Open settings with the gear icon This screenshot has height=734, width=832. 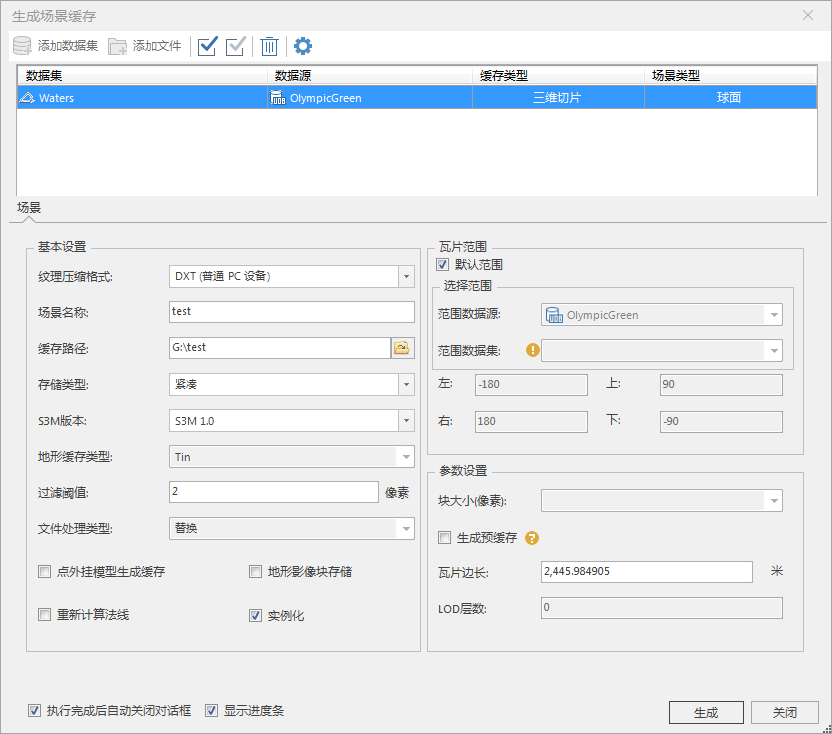coord(302,46)
